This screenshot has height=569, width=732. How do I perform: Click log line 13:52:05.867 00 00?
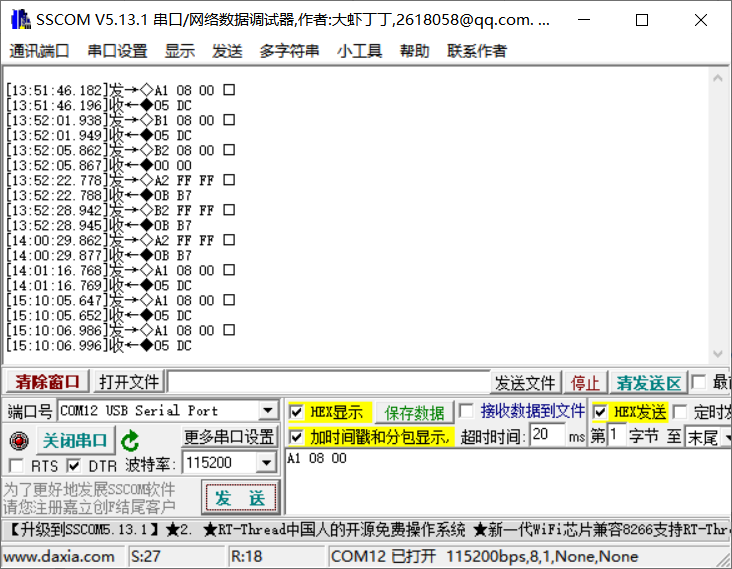(x=99, y=165)
